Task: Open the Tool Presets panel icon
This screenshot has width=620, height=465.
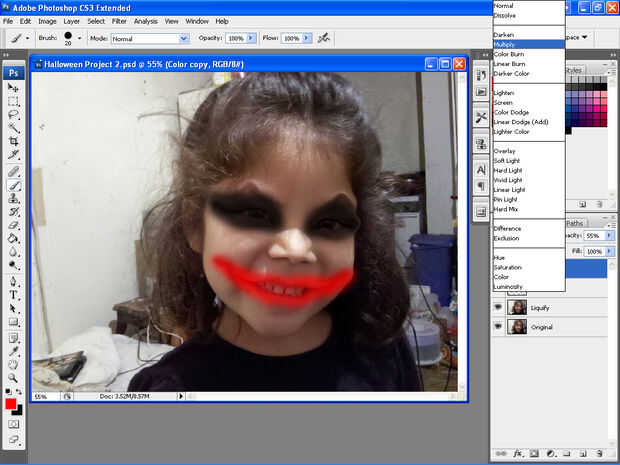Action: tap(481, 117)
